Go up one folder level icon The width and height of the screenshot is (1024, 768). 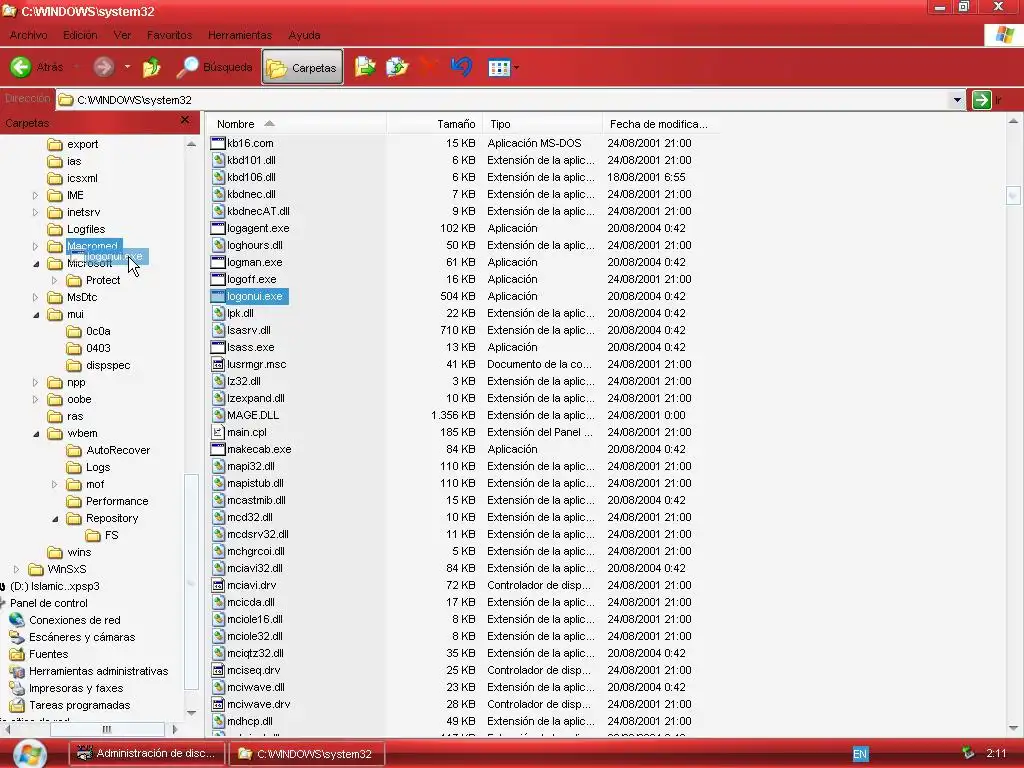pyautogui.click(x=152, y=67)
